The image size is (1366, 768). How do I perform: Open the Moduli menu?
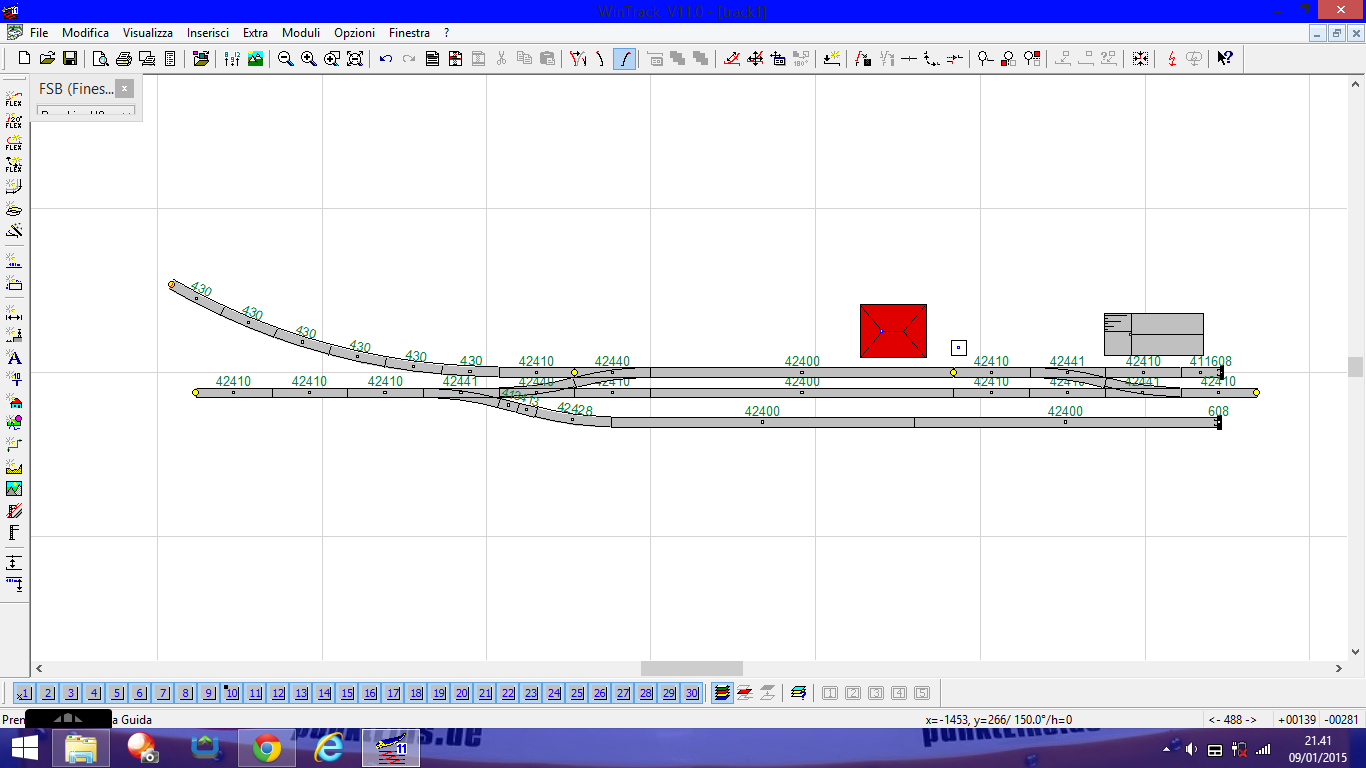[x=301, y=33]
